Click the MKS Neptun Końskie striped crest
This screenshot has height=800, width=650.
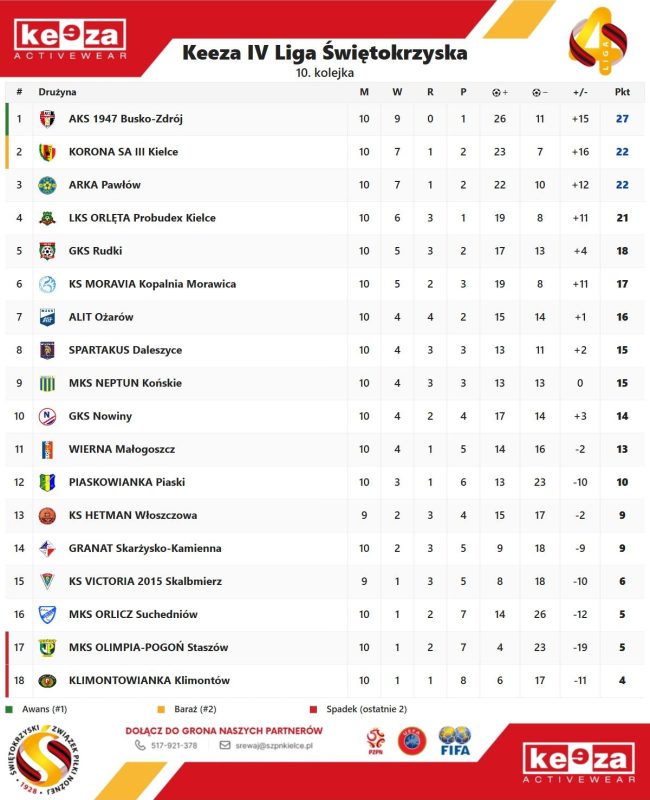[x=47, y=383]
